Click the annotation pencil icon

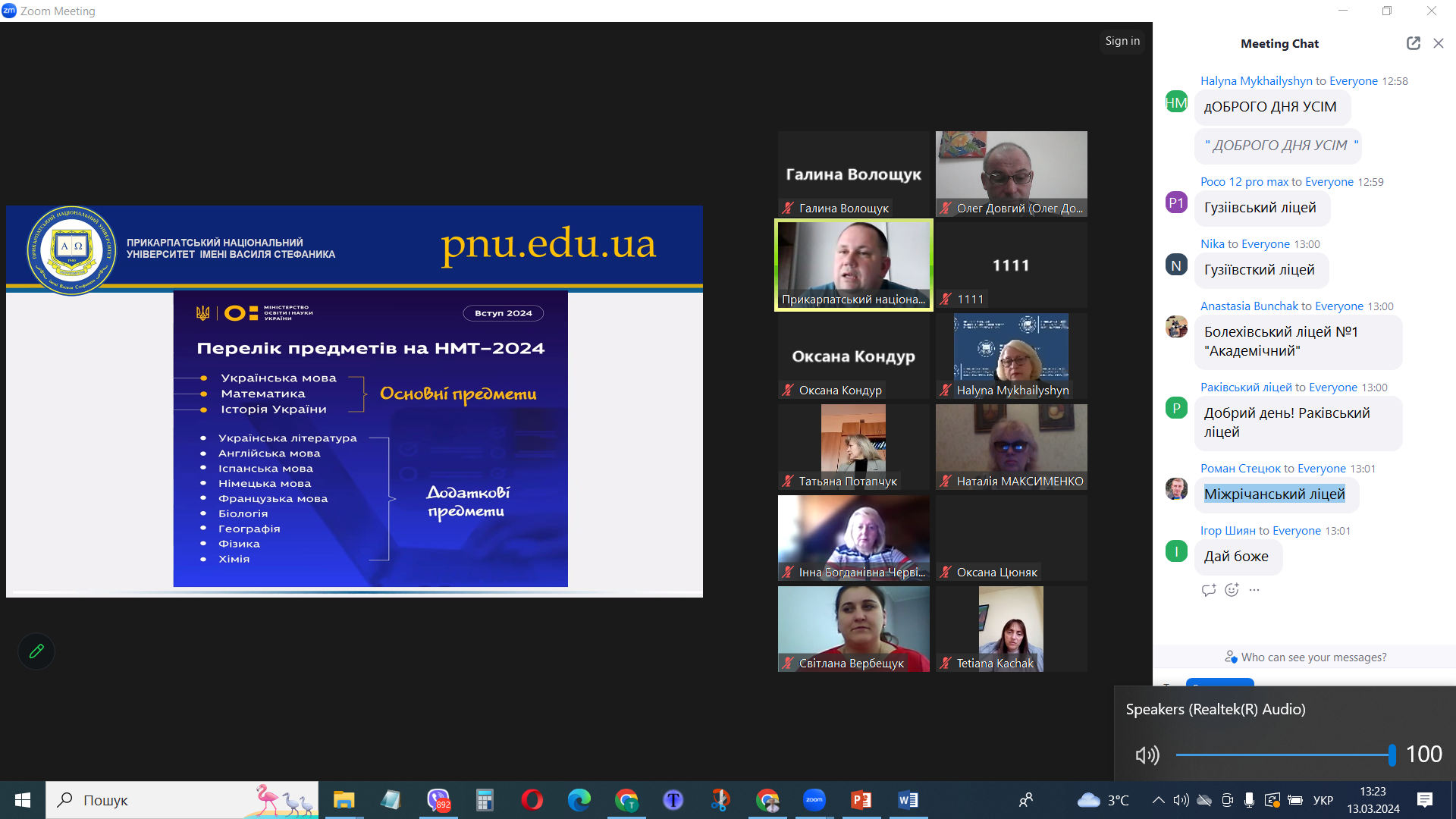36,651
